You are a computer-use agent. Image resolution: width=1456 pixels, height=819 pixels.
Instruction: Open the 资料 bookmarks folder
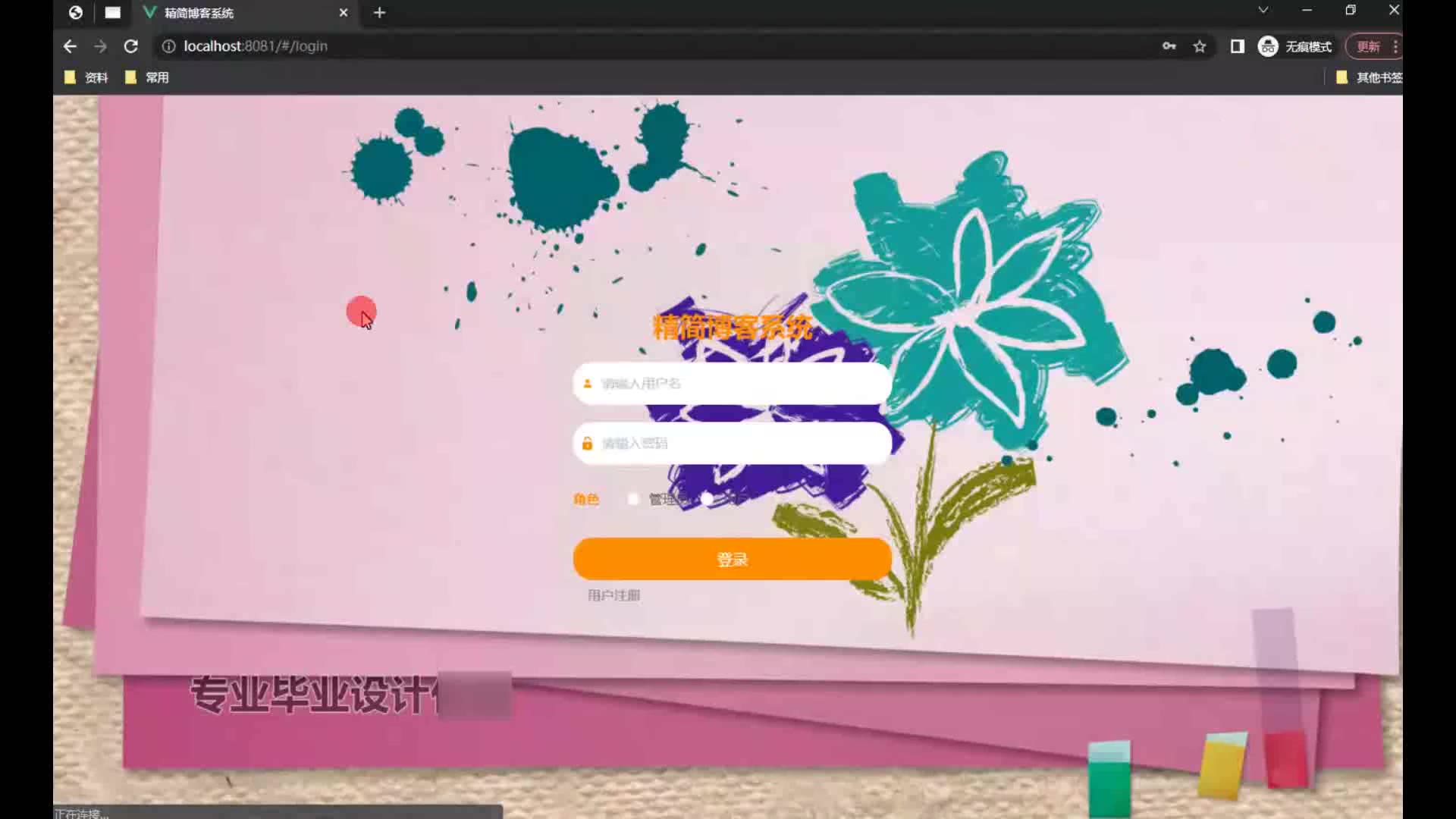(x=86, y=77)
